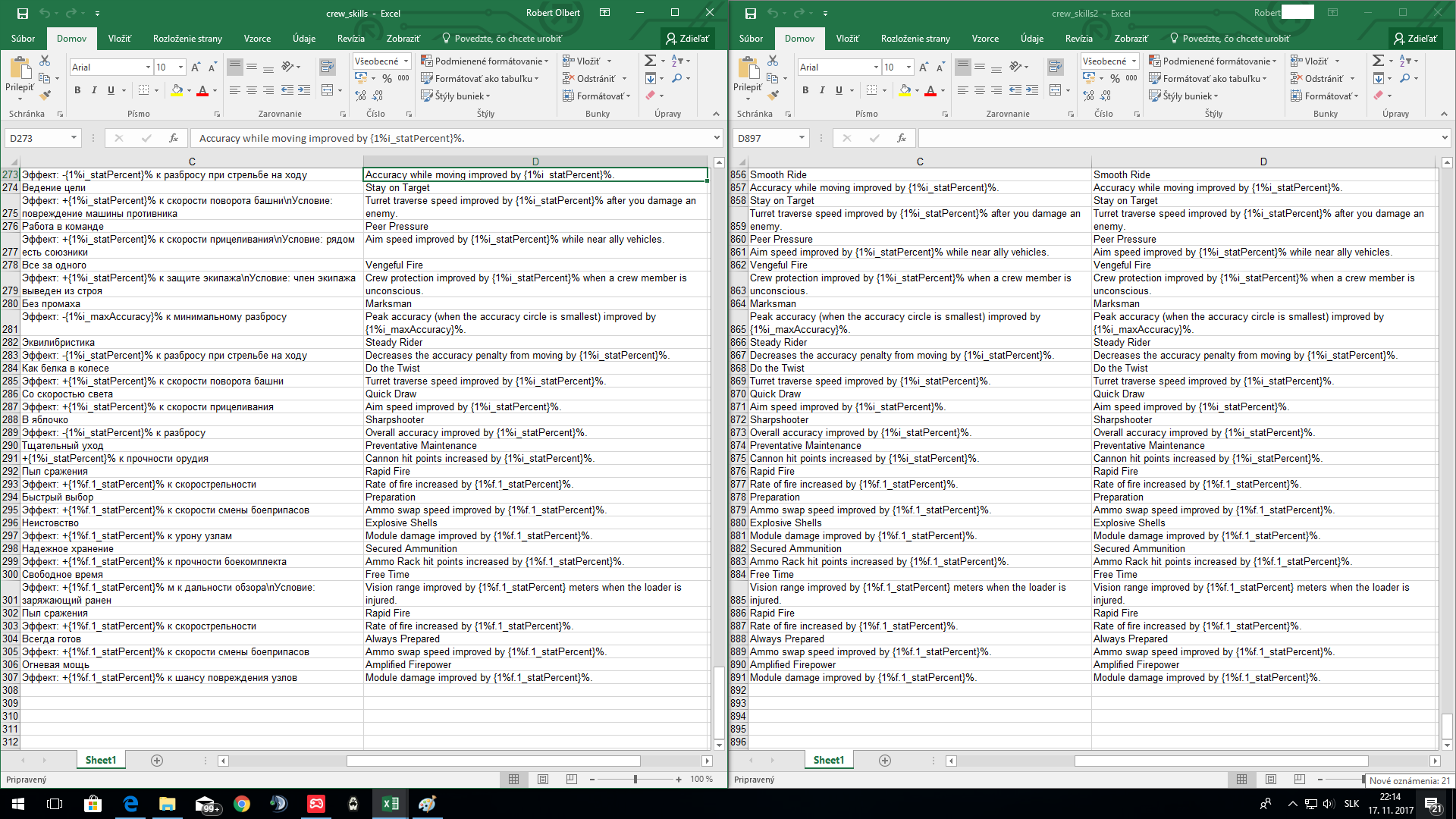The width and height of the screenshot is (1456, 819).
Task: Open font size dropdown in crew_skills2 window
Action: point(908,67)
